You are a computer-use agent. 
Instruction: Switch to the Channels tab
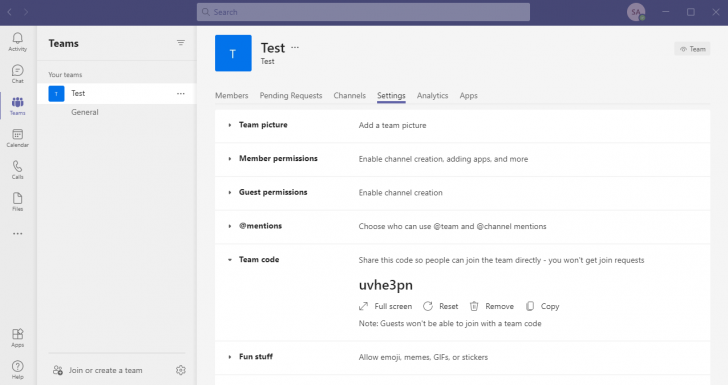pos(350,95)
